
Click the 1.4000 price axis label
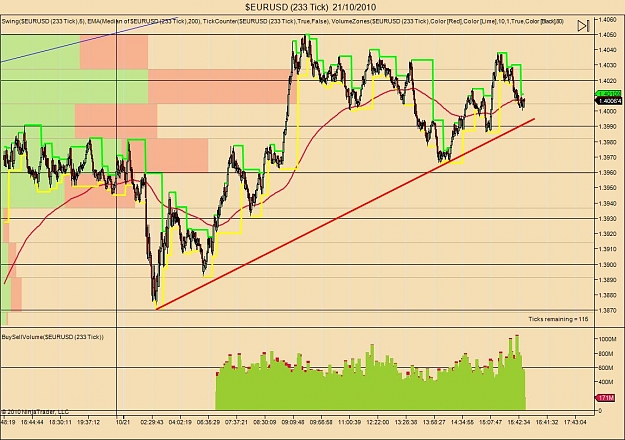coord(607,111)
